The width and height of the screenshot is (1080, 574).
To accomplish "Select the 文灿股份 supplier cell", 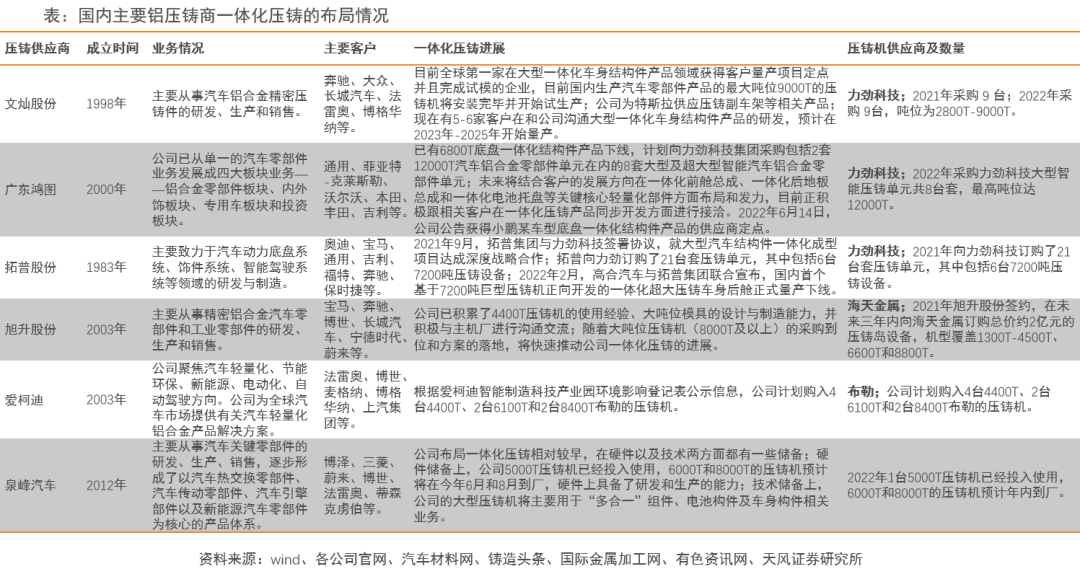I will (x=30, y=104).
